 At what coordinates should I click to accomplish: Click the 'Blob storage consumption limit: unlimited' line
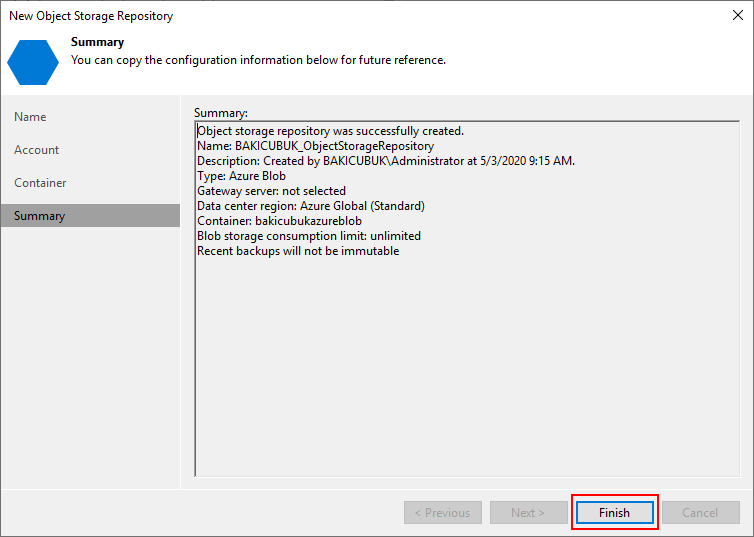[x=309, y=236]
